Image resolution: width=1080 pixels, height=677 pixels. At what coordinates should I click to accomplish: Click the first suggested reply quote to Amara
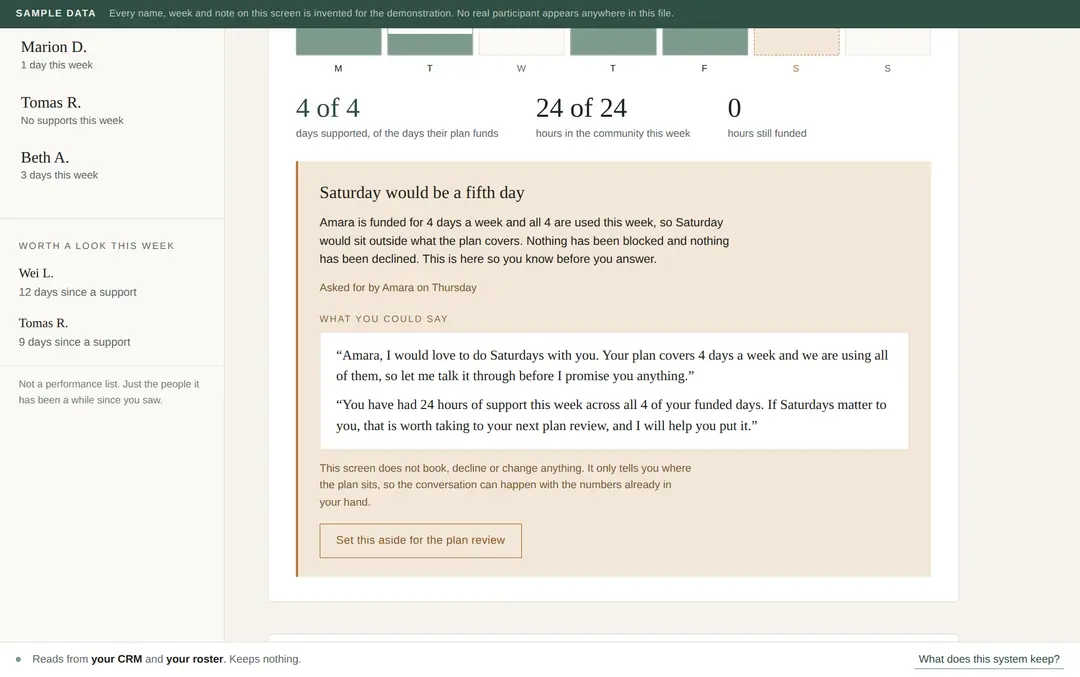(612, 366)
